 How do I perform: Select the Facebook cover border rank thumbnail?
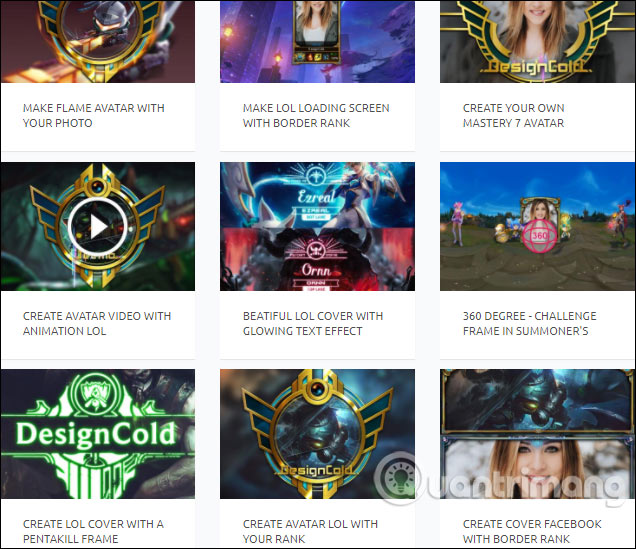tap(537, 433)
